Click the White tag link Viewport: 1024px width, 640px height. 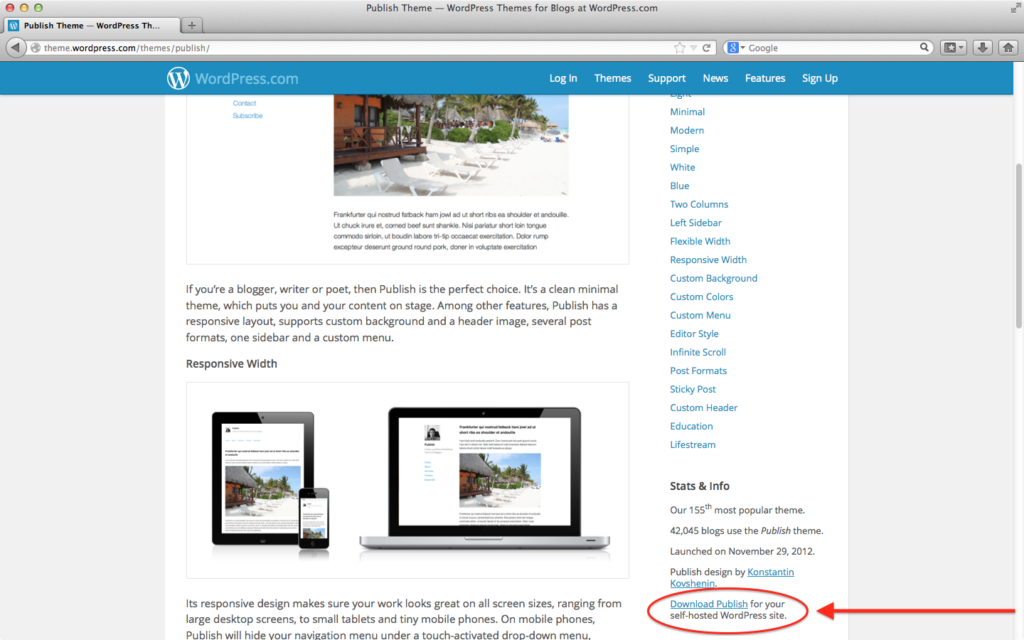coord(682,167)
